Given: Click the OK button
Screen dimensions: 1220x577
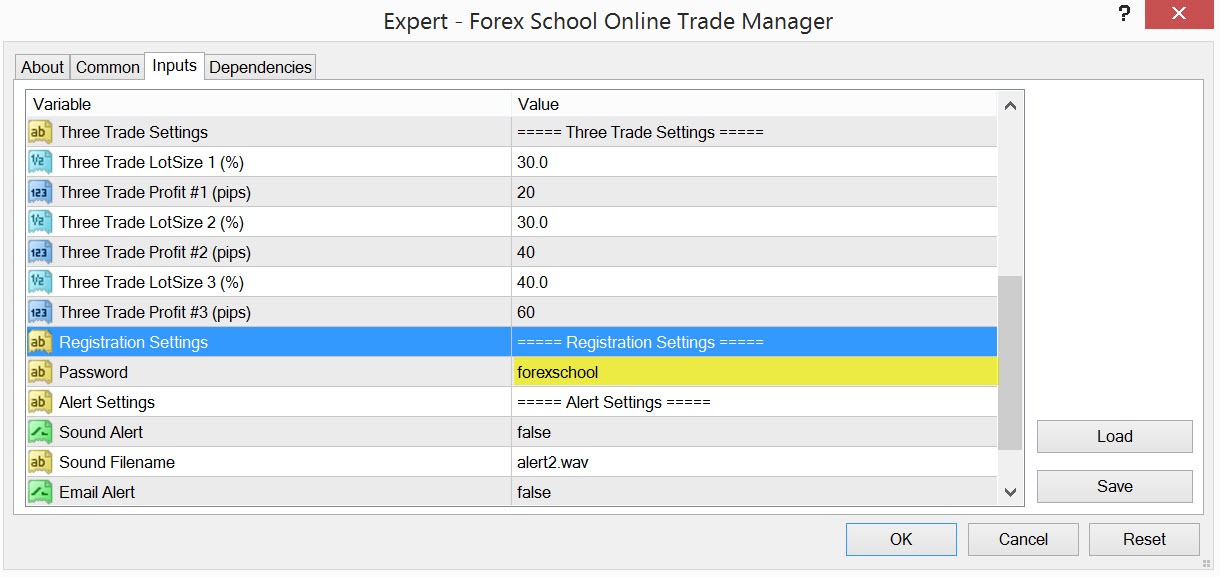Looking at the screenshot, I should 901,539.
